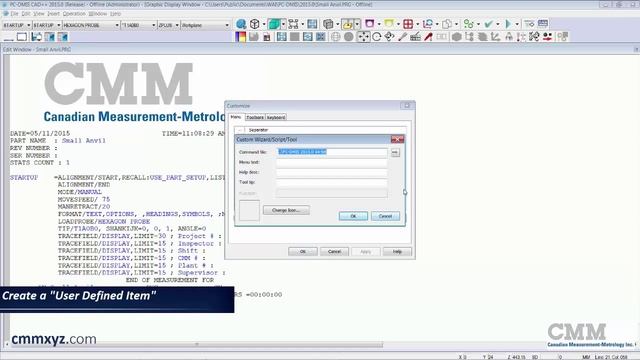Click the Help desc input field

click(x=332, y=172)
